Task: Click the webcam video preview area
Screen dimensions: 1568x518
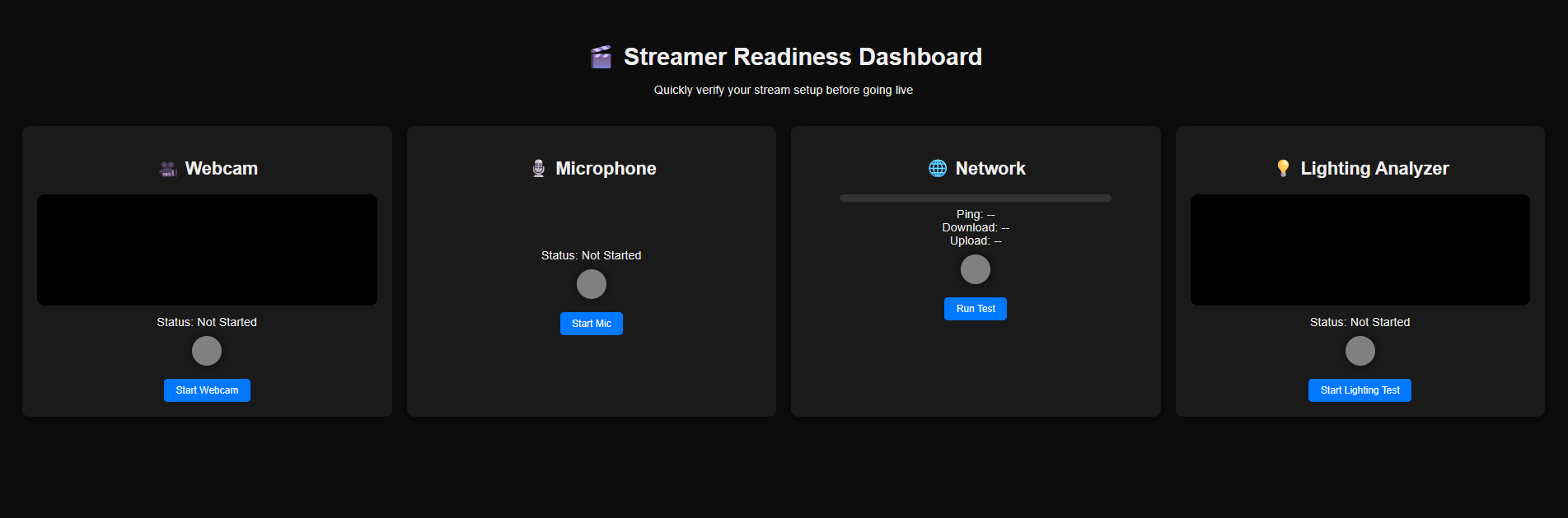Action: click(207, 250)
